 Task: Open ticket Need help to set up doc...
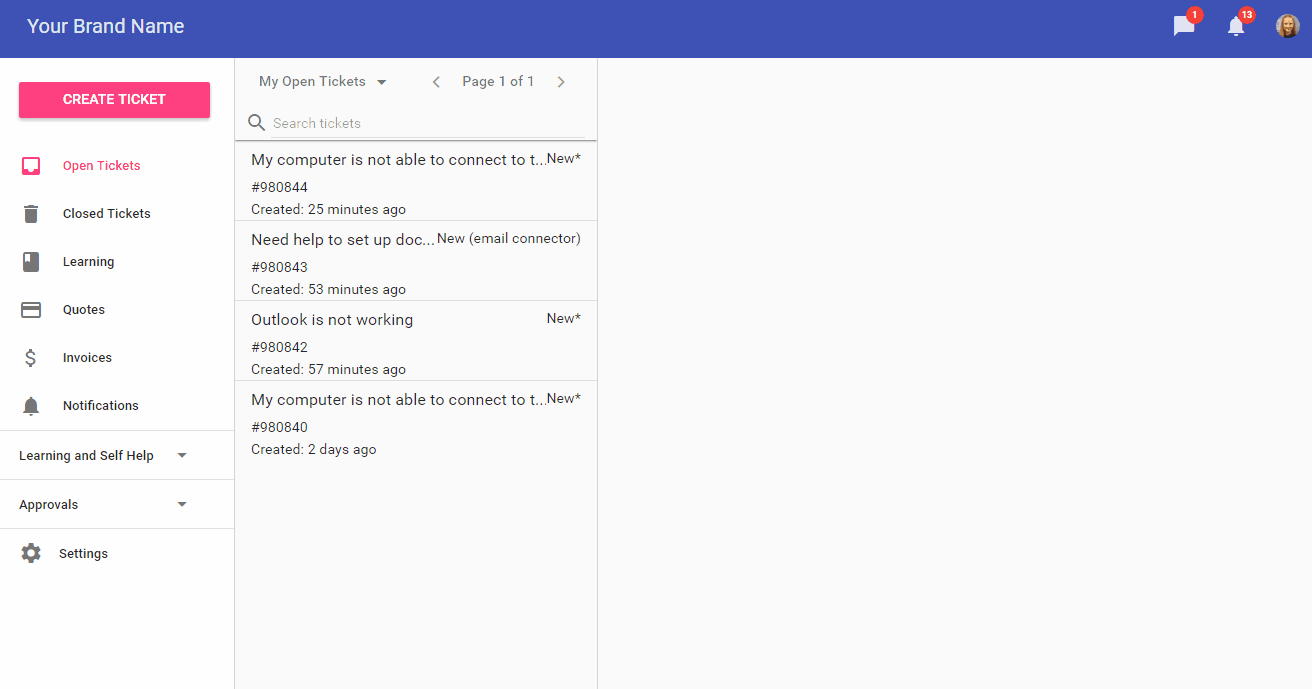343,240
